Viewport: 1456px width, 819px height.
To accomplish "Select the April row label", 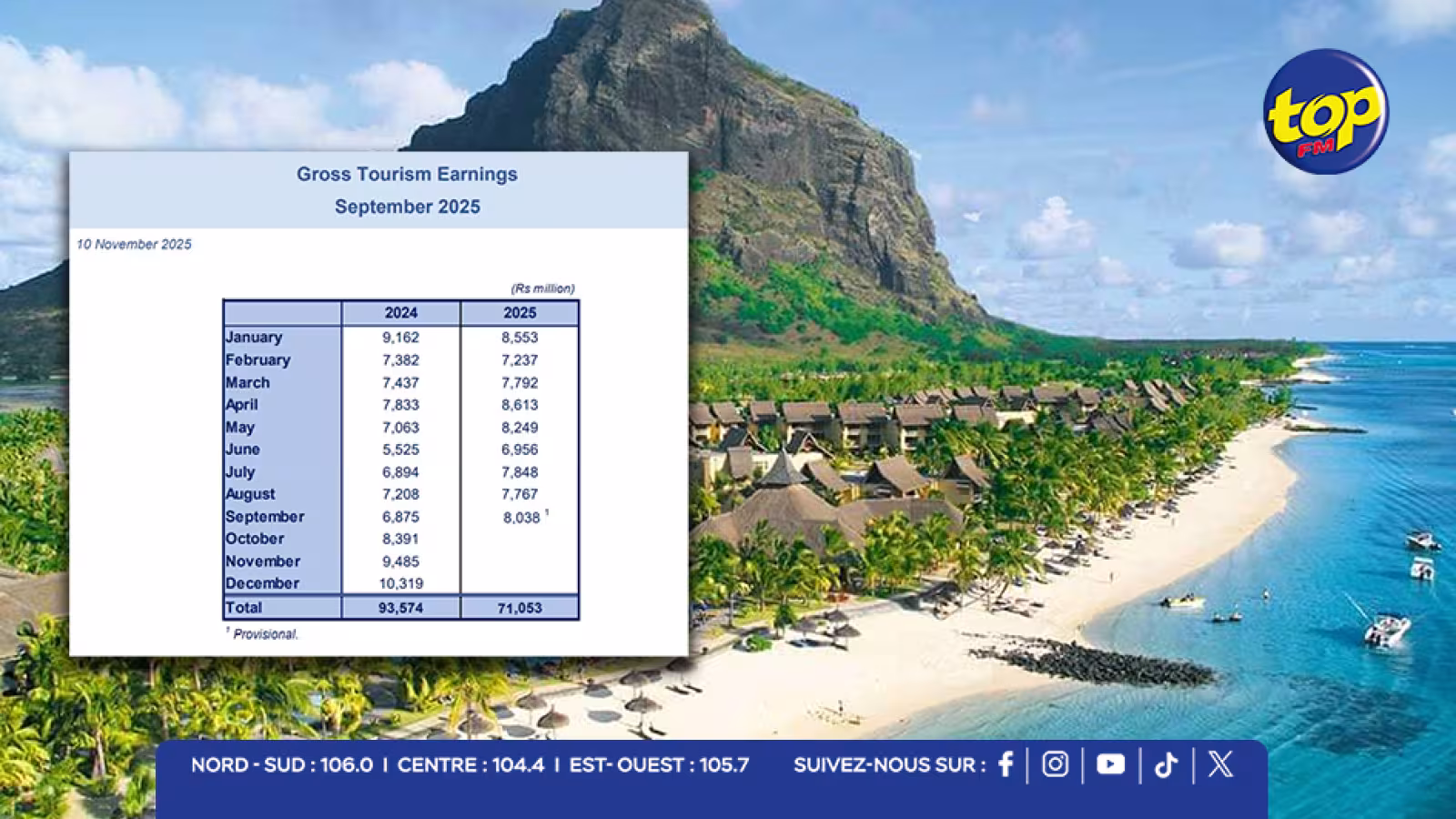I will pos(241,404).
